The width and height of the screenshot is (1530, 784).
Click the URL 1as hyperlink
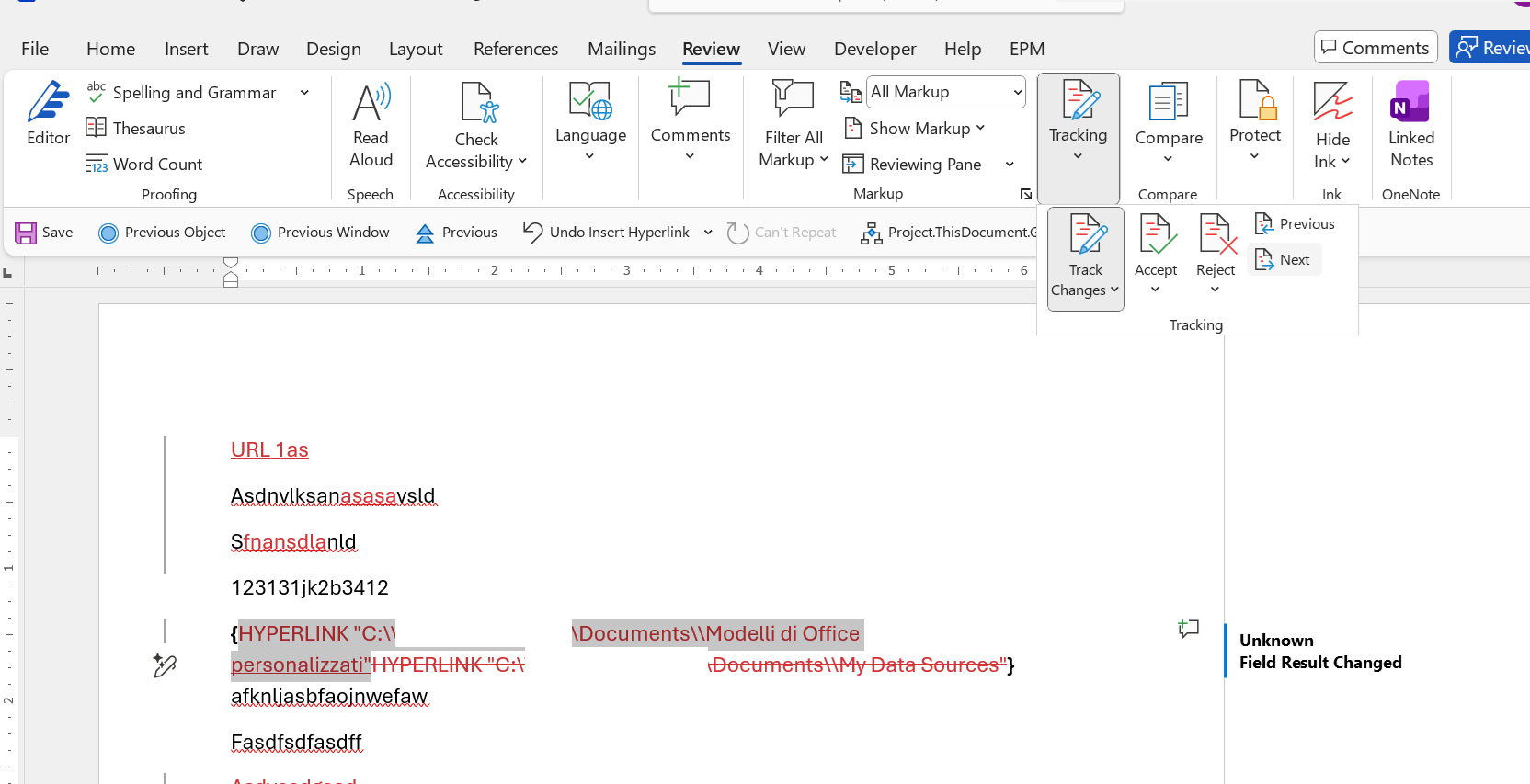coord(269,449)
